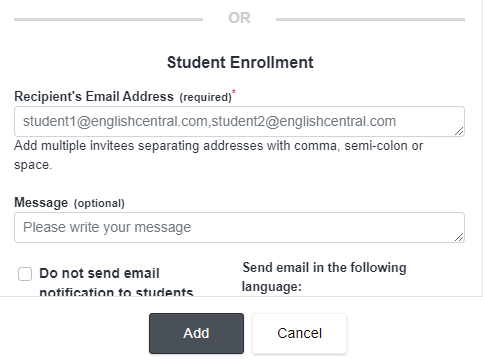483x363 pixels.
Task: Click the Send email in following language label
Action: pos(324,277)
